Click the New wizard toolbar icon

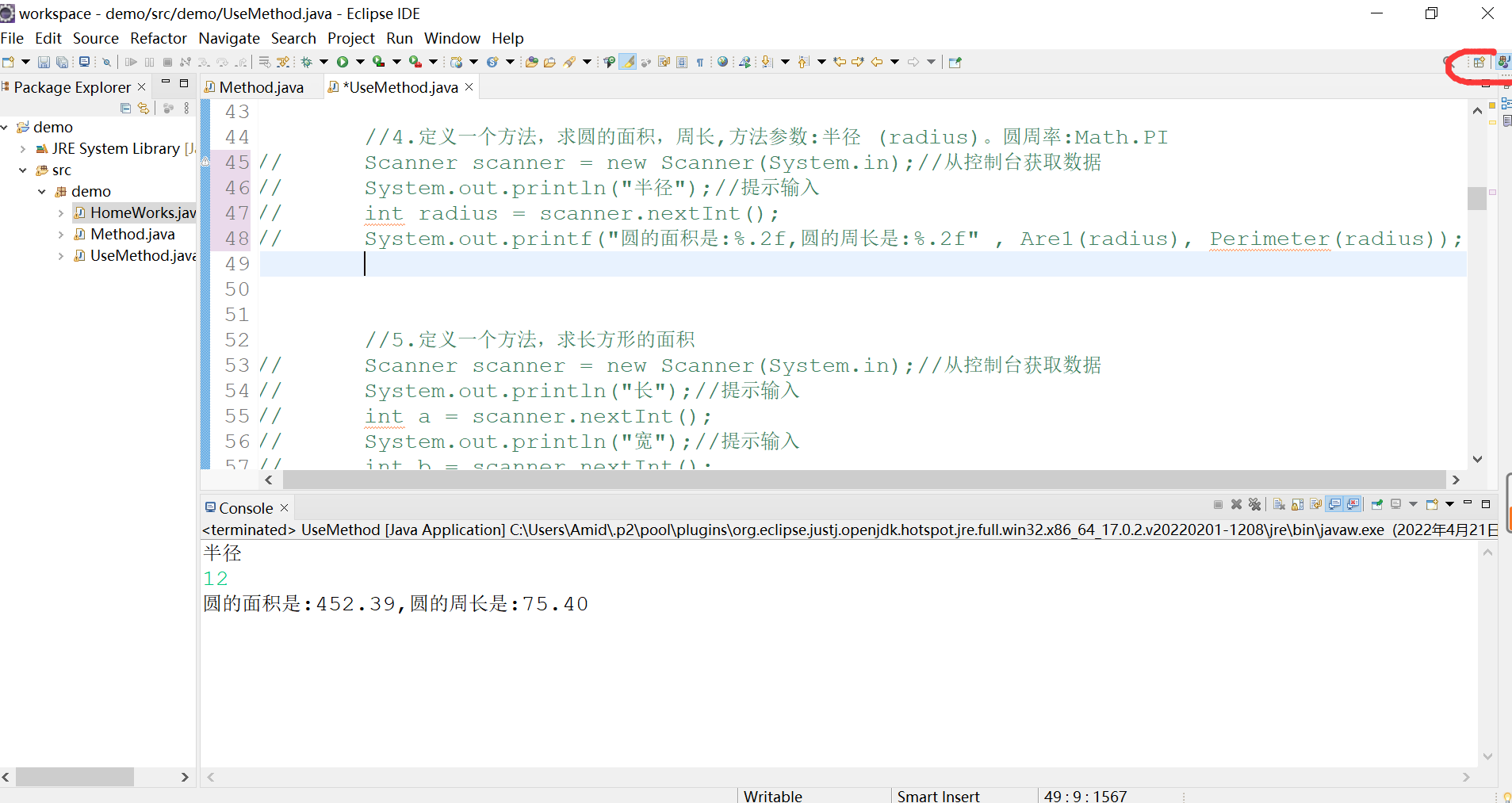coord(9,62)
